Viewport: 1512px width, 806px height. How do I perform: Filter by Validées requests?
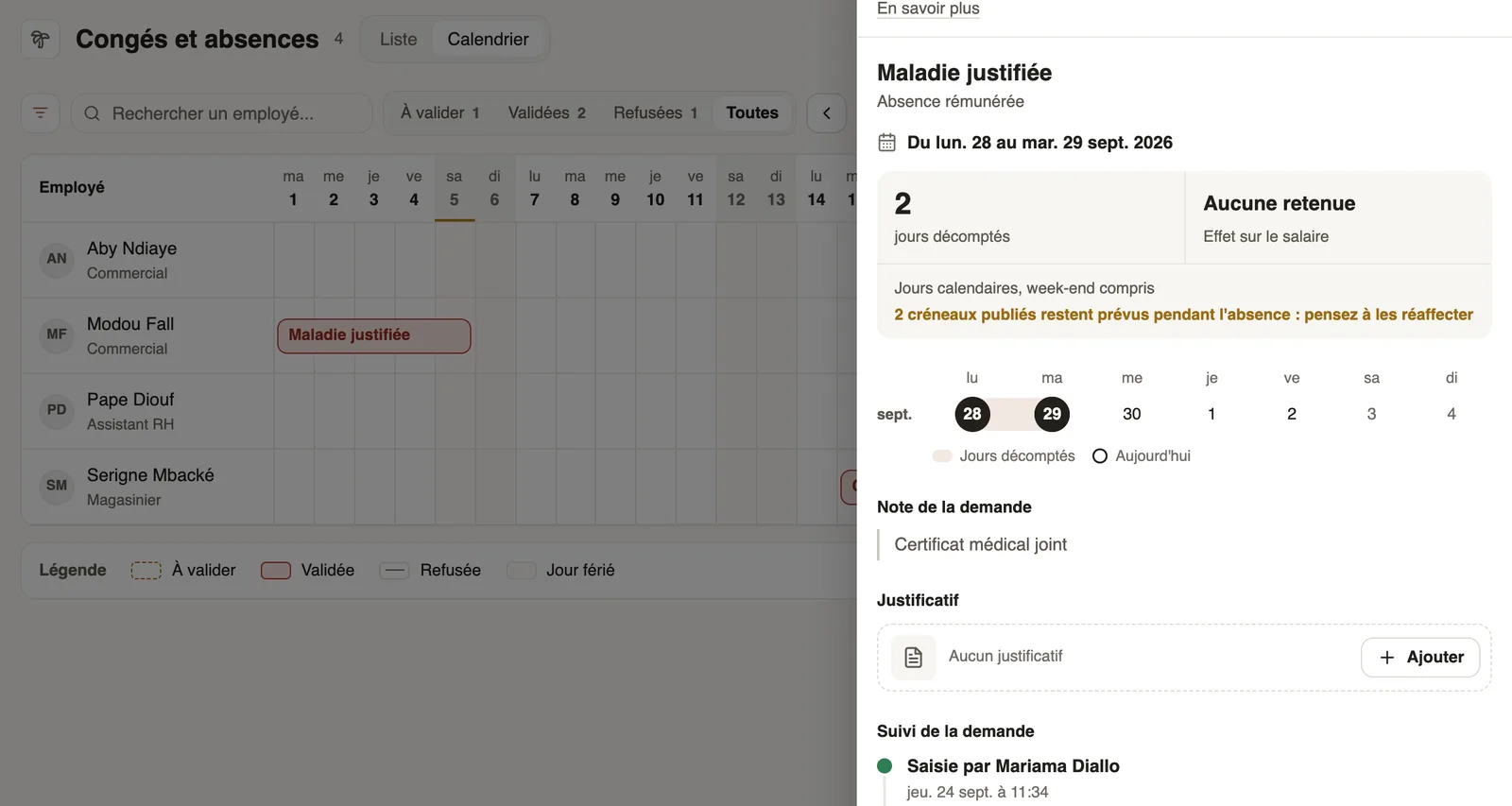point(547,113)
